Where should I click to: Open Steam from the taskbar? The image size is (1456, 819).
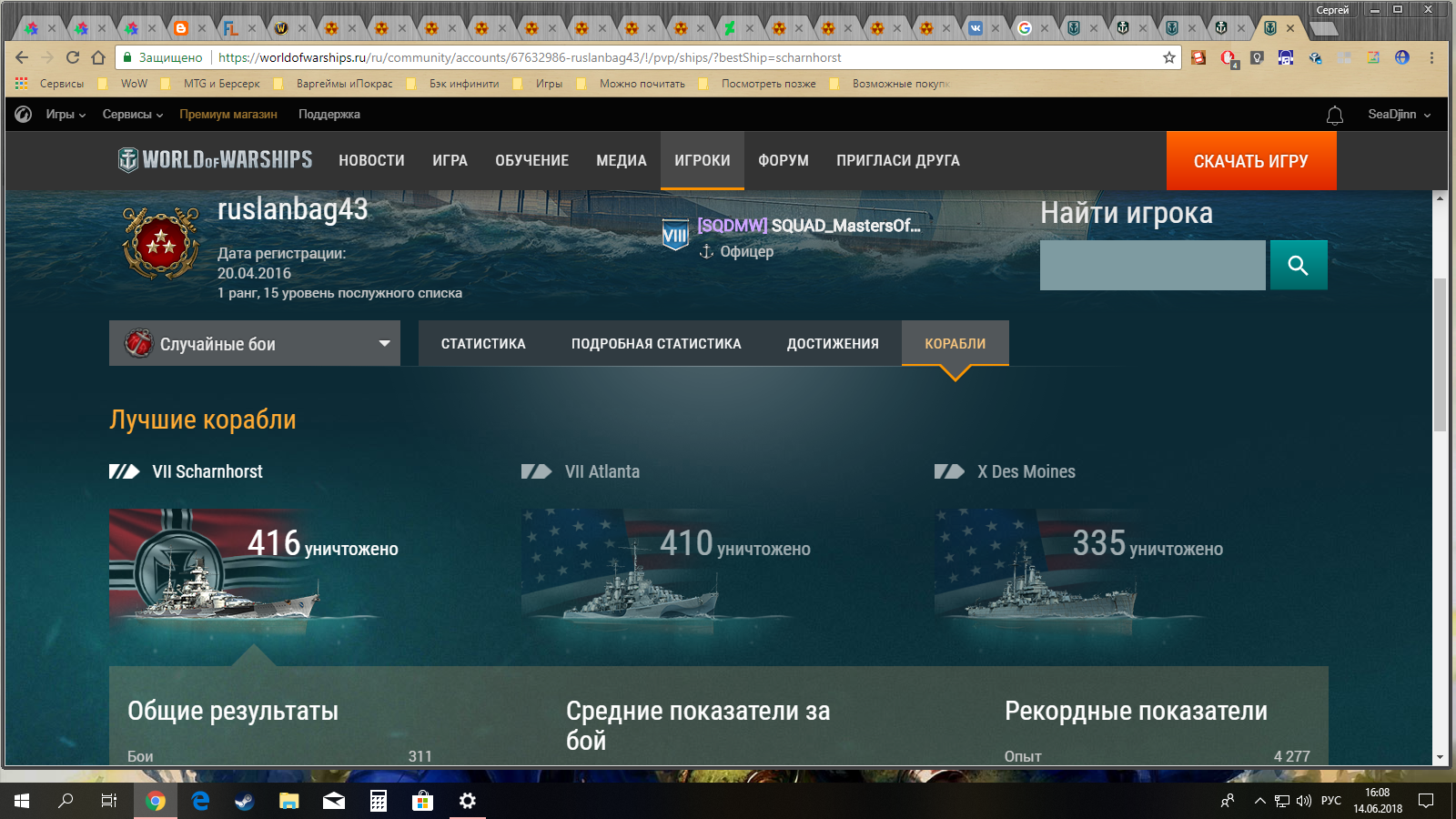pyautogui.click(x=245, y=801)
